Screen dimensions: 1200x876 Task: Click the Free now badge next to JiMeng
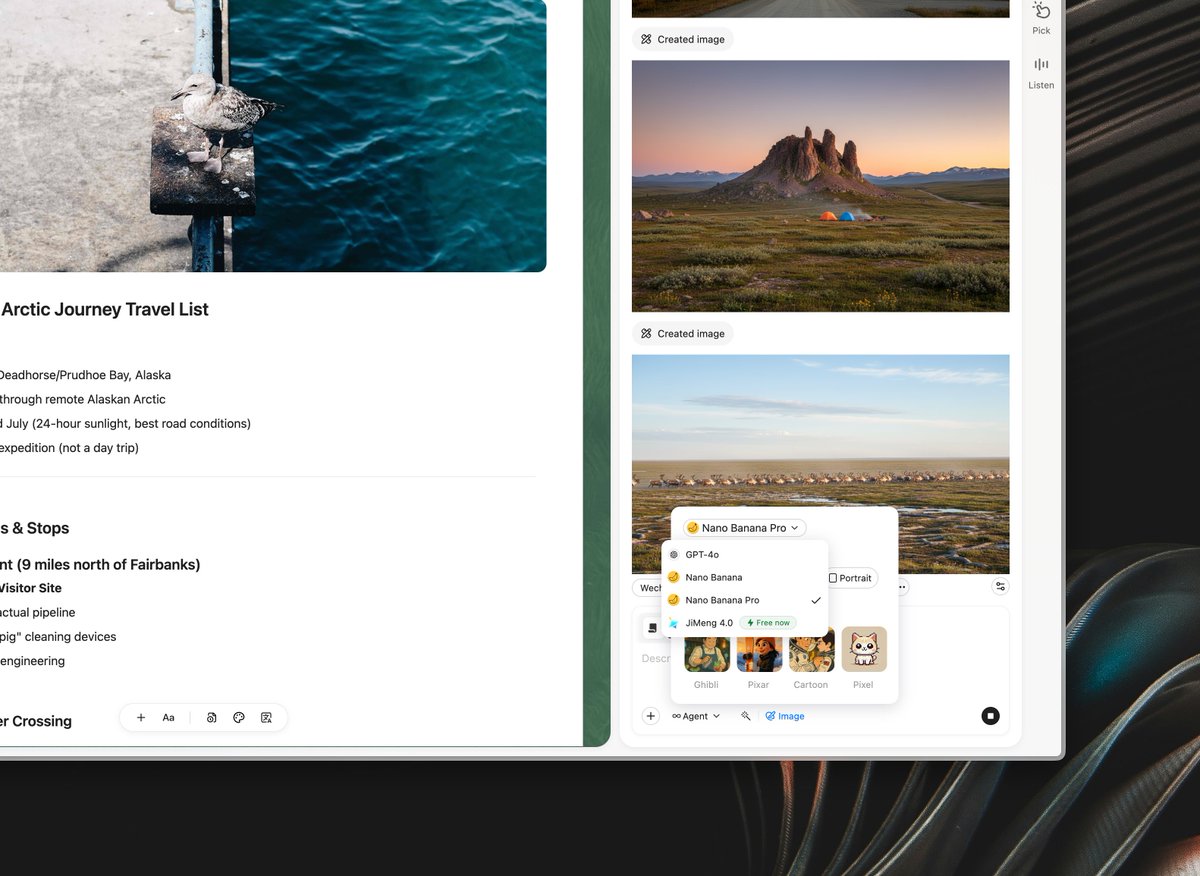(768, 623)
